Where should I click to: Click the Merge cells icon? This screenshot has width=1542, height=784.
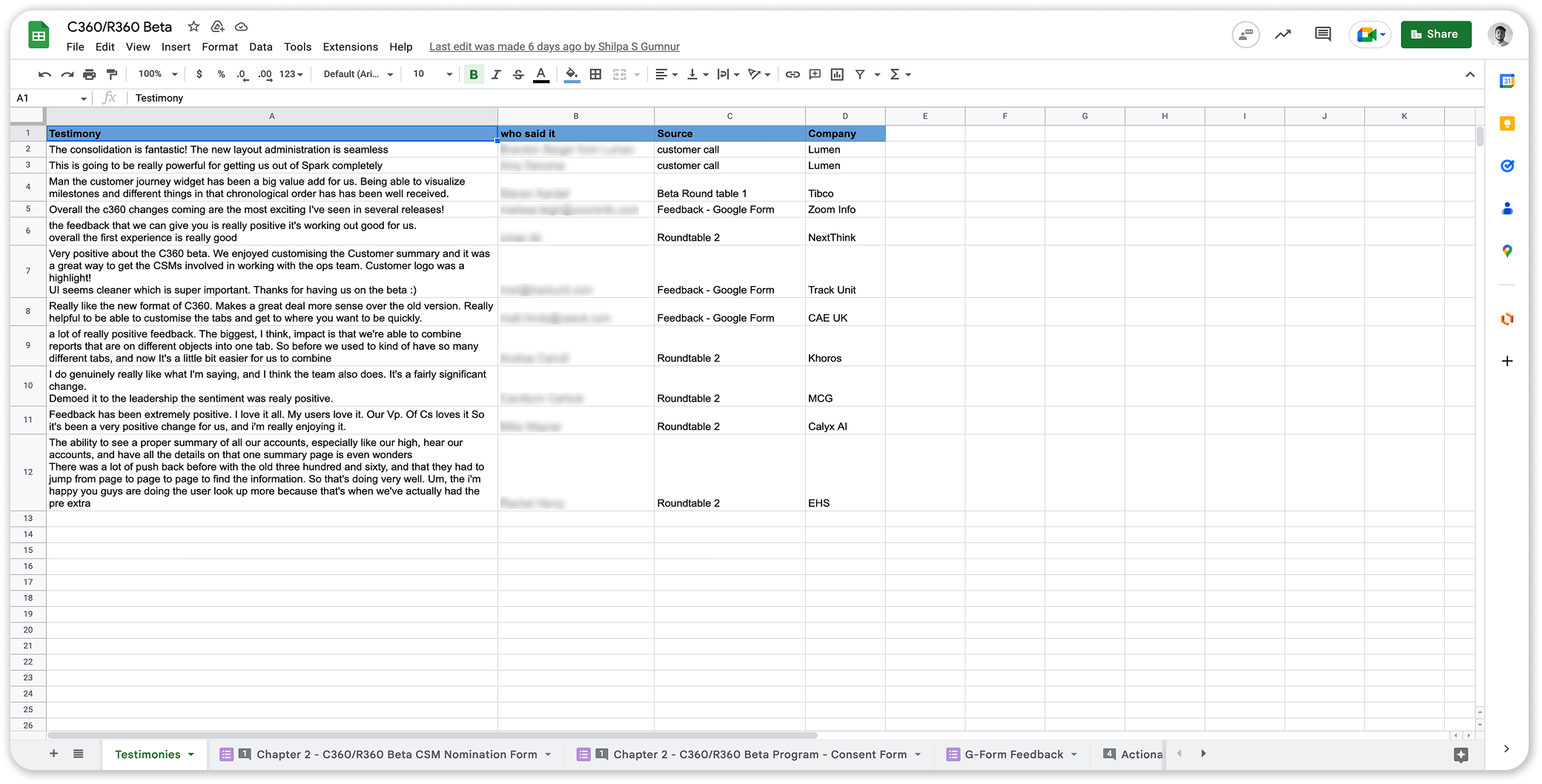click(x=620, y=74)
